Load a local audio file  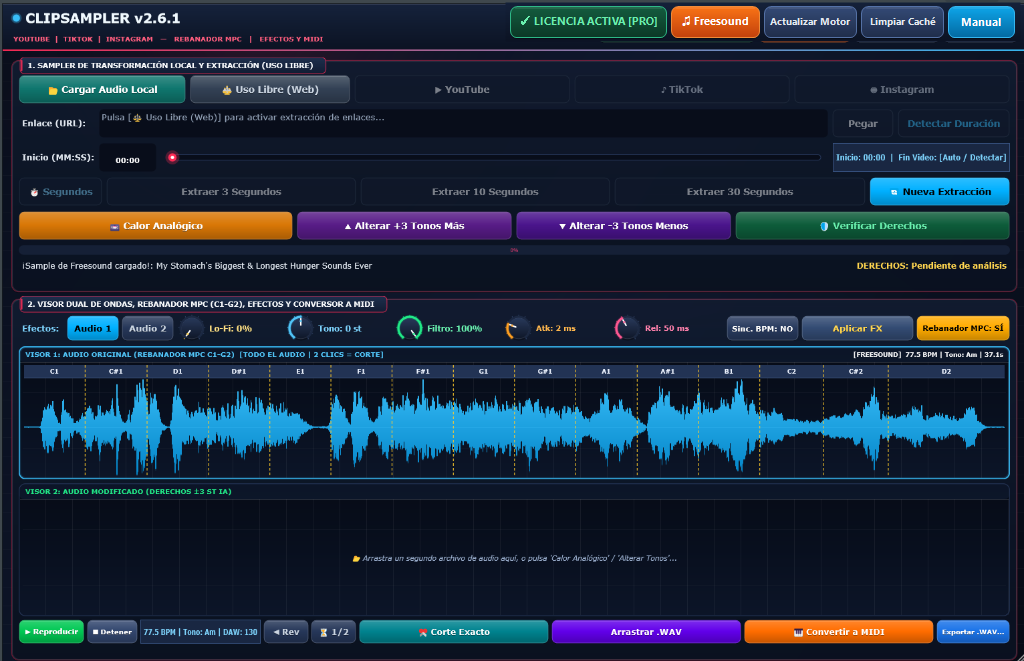click(103, 89)
